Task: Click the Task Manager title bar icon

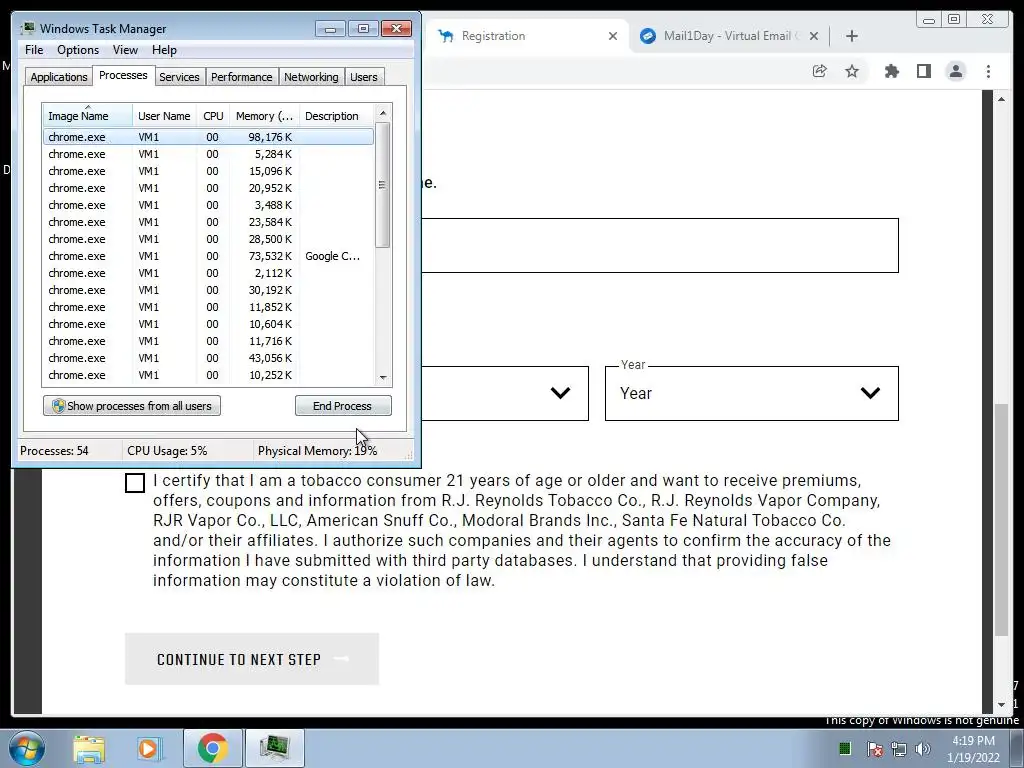Action: [27, 28]
